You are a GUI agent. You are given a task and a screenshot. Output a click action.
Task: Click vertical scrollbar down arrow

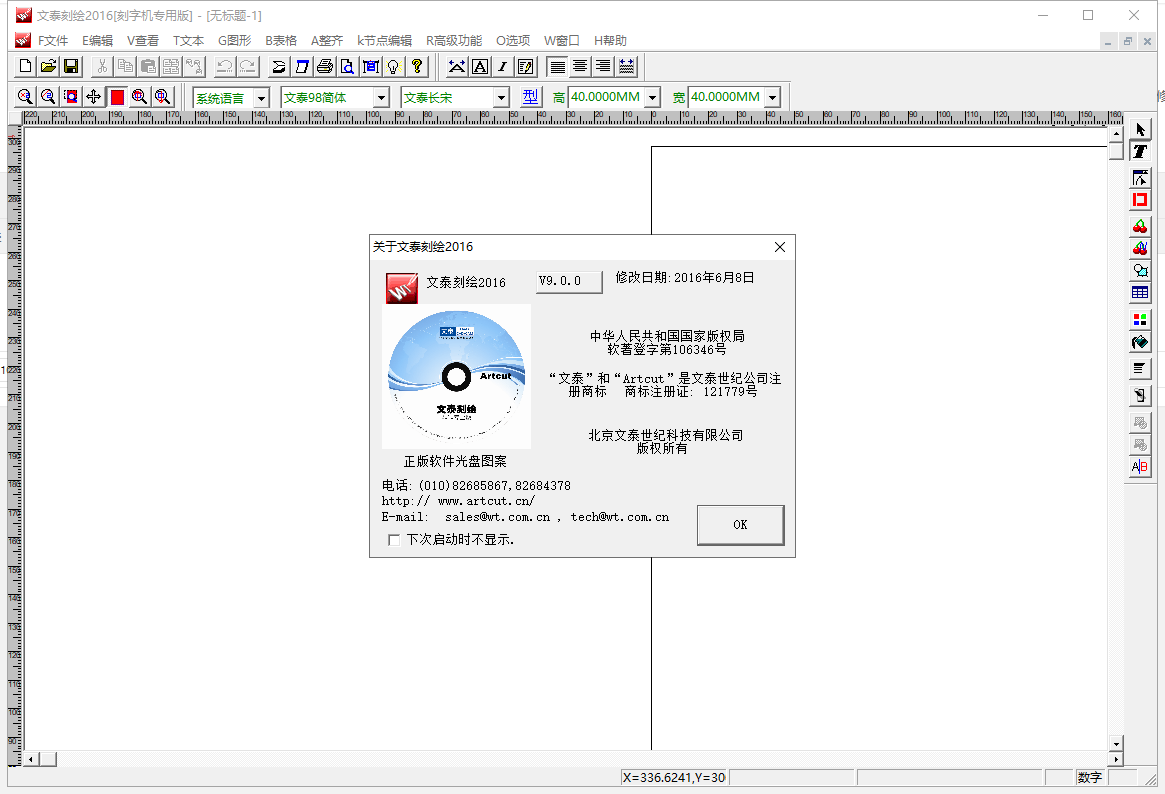(x=1116, y=743)
